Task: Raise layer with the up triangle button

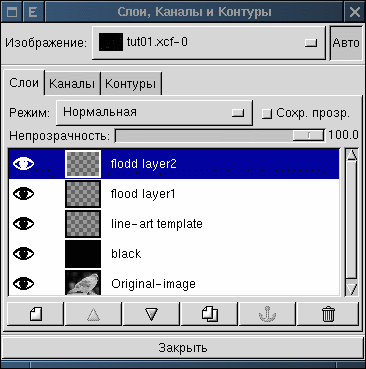Action: (93, 314)
